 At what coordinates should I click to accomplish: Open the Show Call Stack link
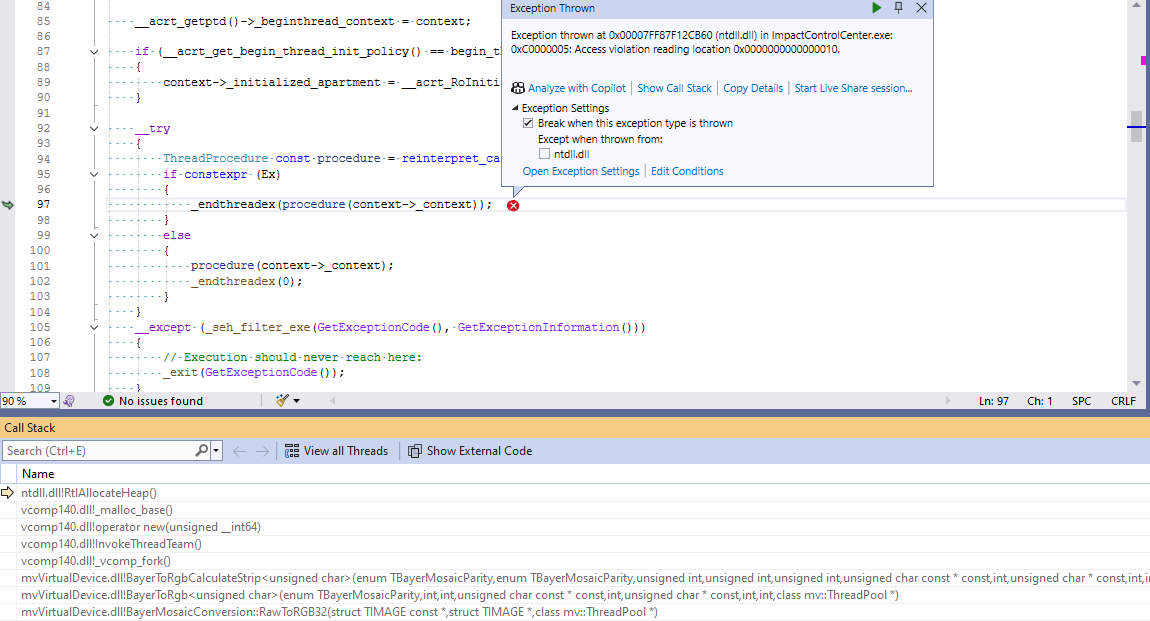coord(674,88)
